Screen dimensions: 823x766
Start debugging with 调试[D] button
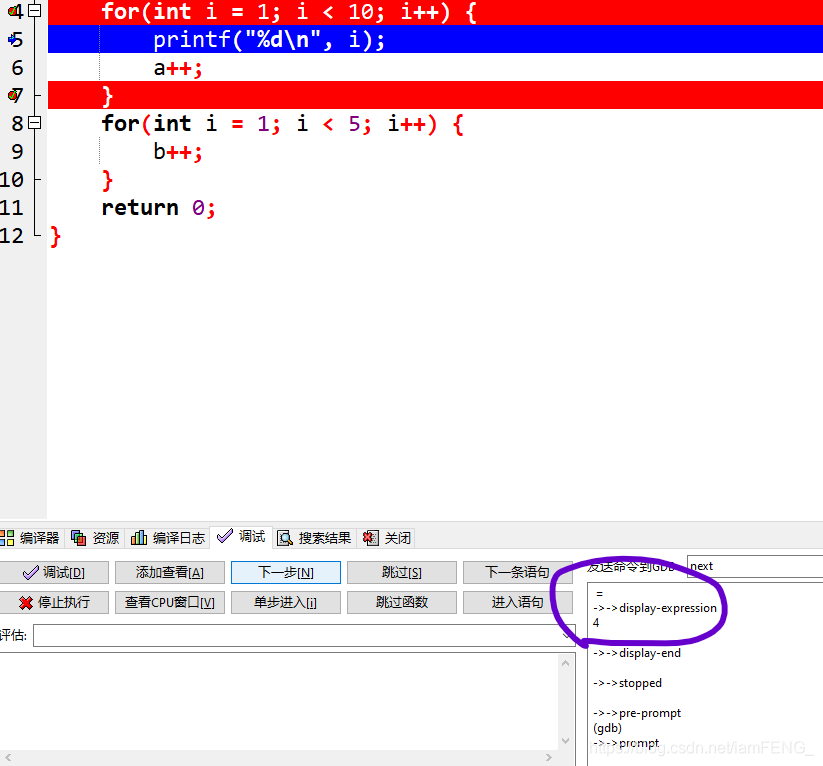[x=54, y=572]
